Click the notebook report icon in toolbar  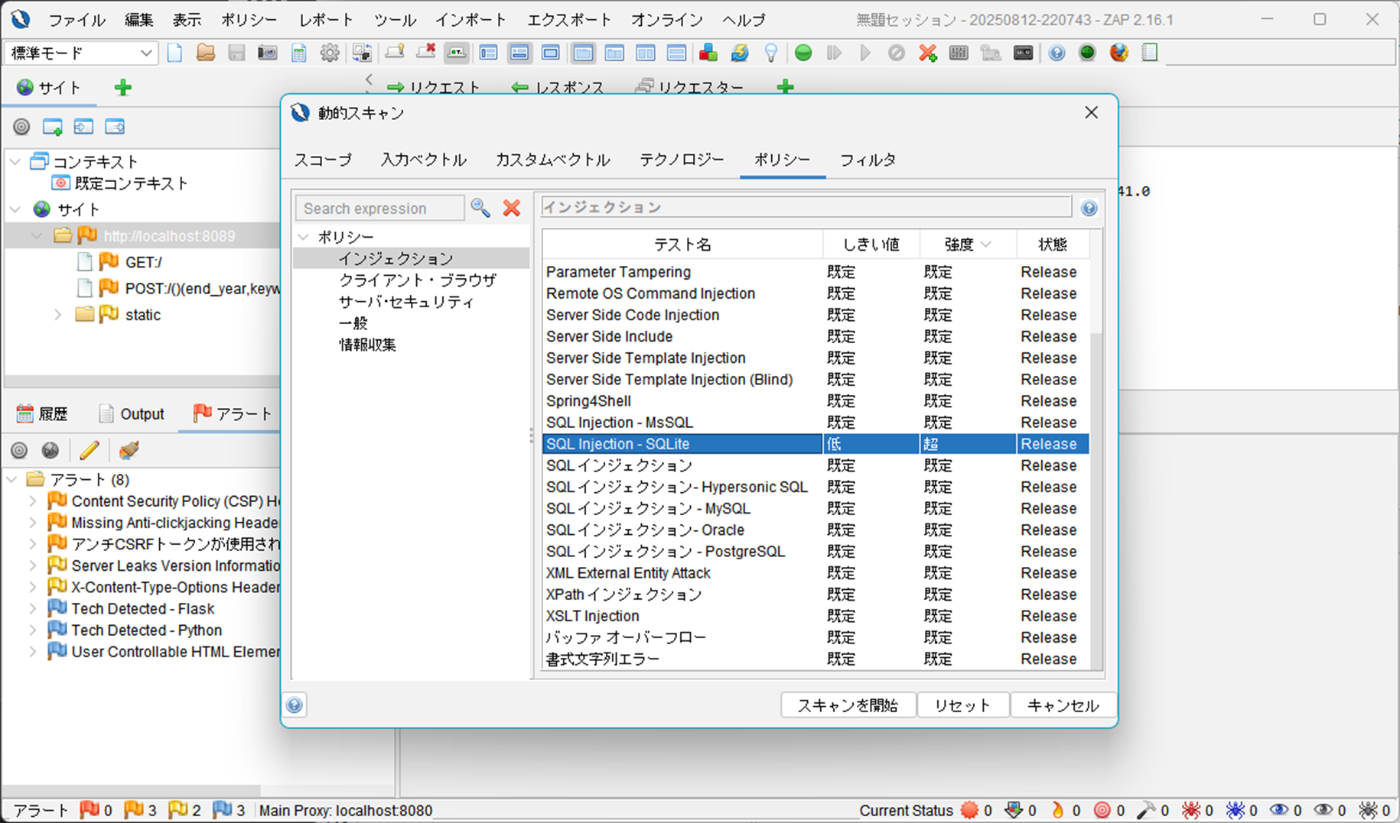point(1150,53)
